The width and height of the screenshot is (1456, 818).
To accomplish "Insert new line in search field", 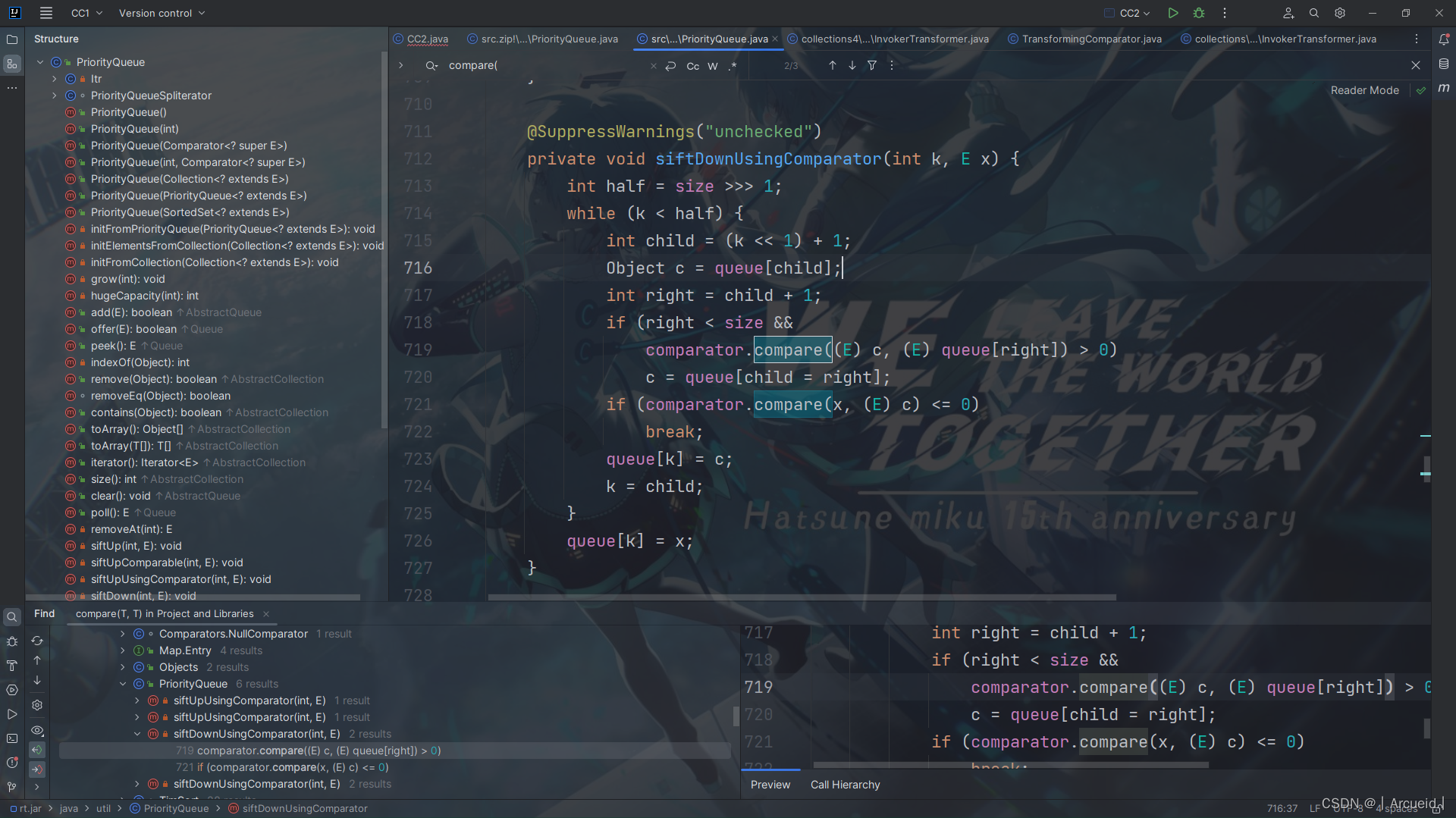I will 670,66.
